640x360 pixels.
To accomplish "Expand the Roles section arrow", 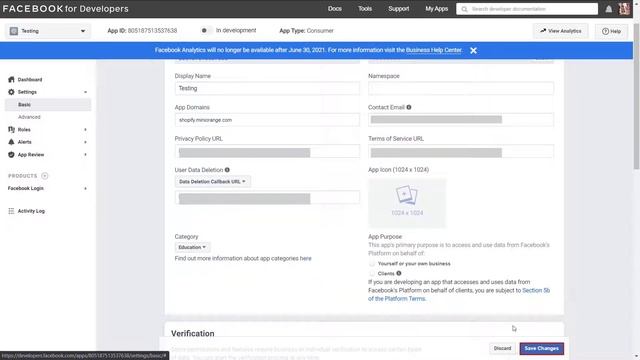I will coord(85,130).
